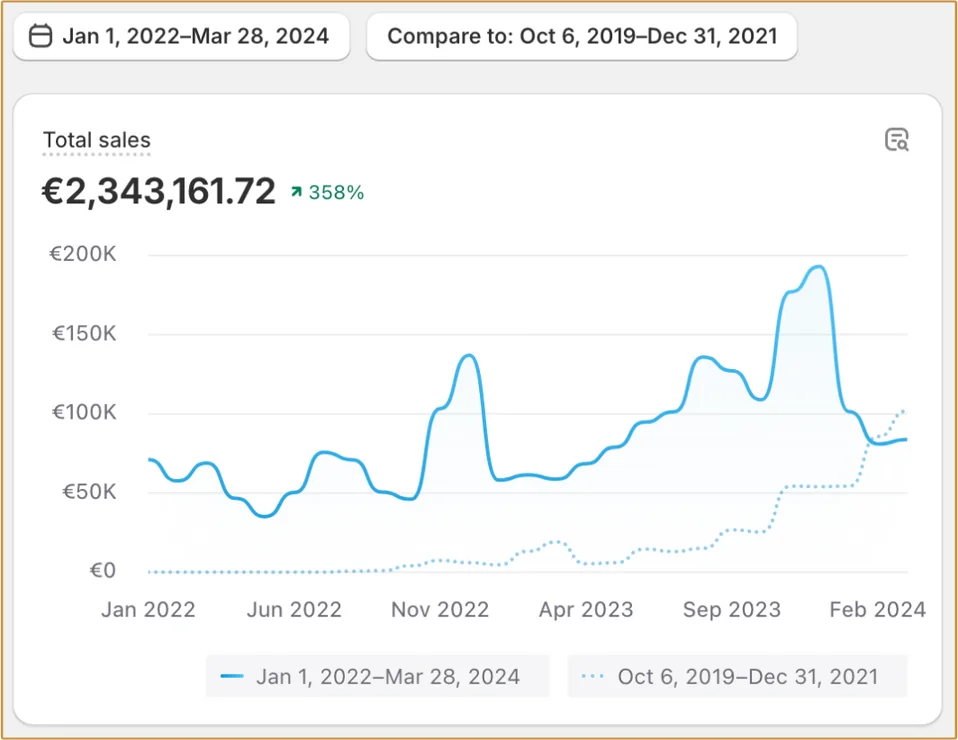Open the Compare to date range selector
958x740 pixels.
coord(582,36)
